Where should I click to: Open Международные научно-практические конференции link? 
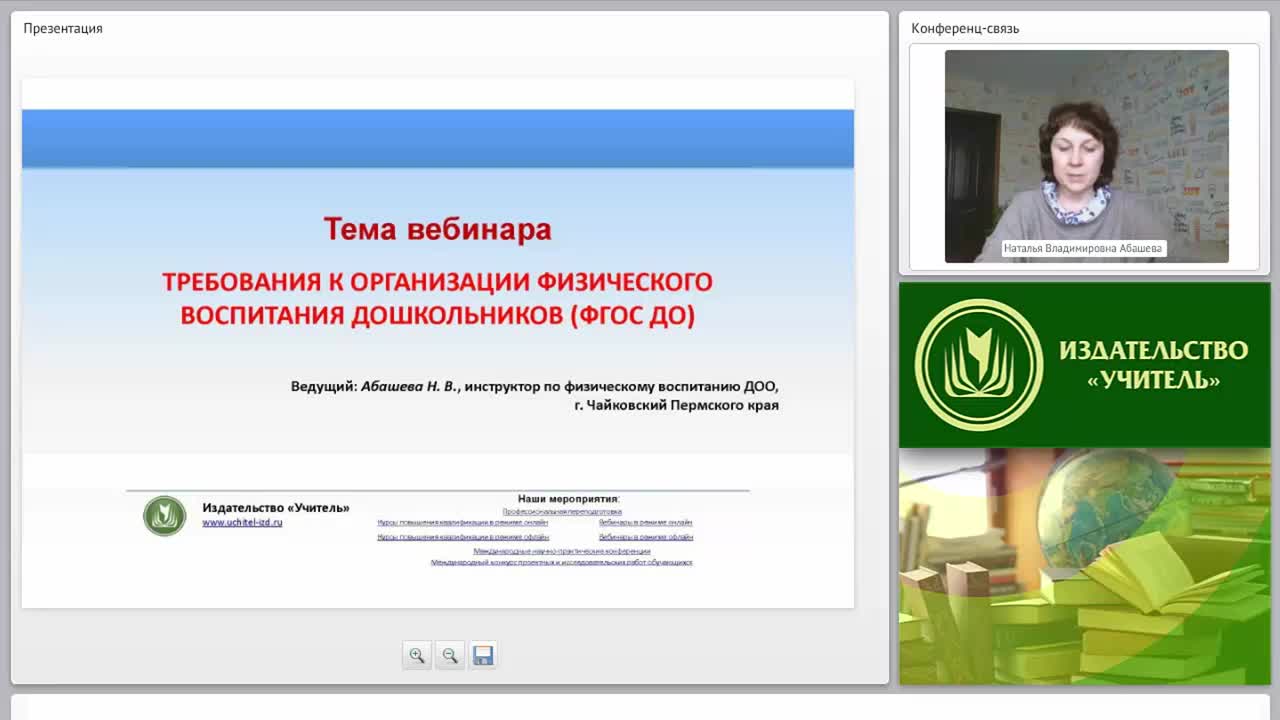562,551
